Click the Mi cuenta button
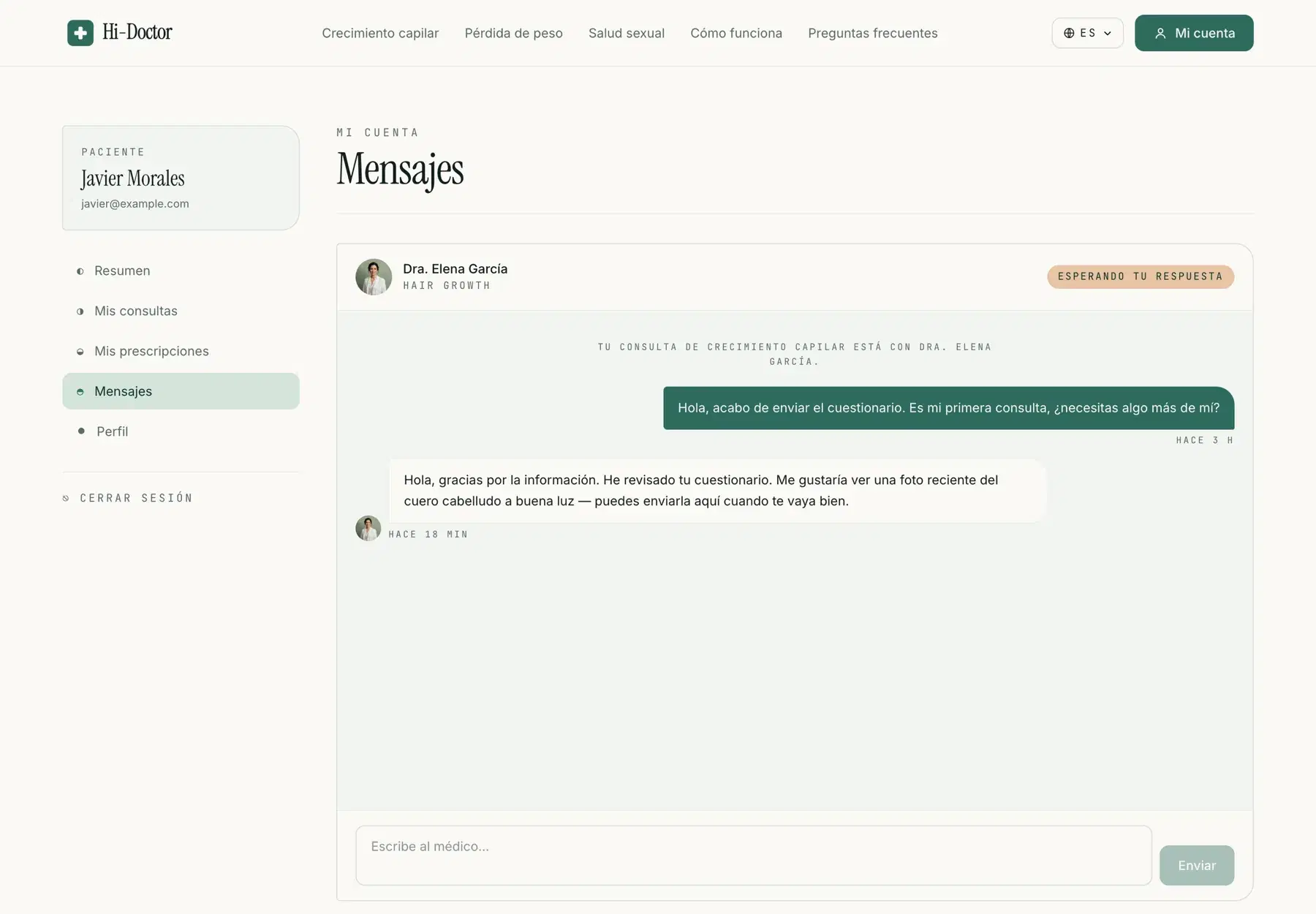 (1193, 33)
